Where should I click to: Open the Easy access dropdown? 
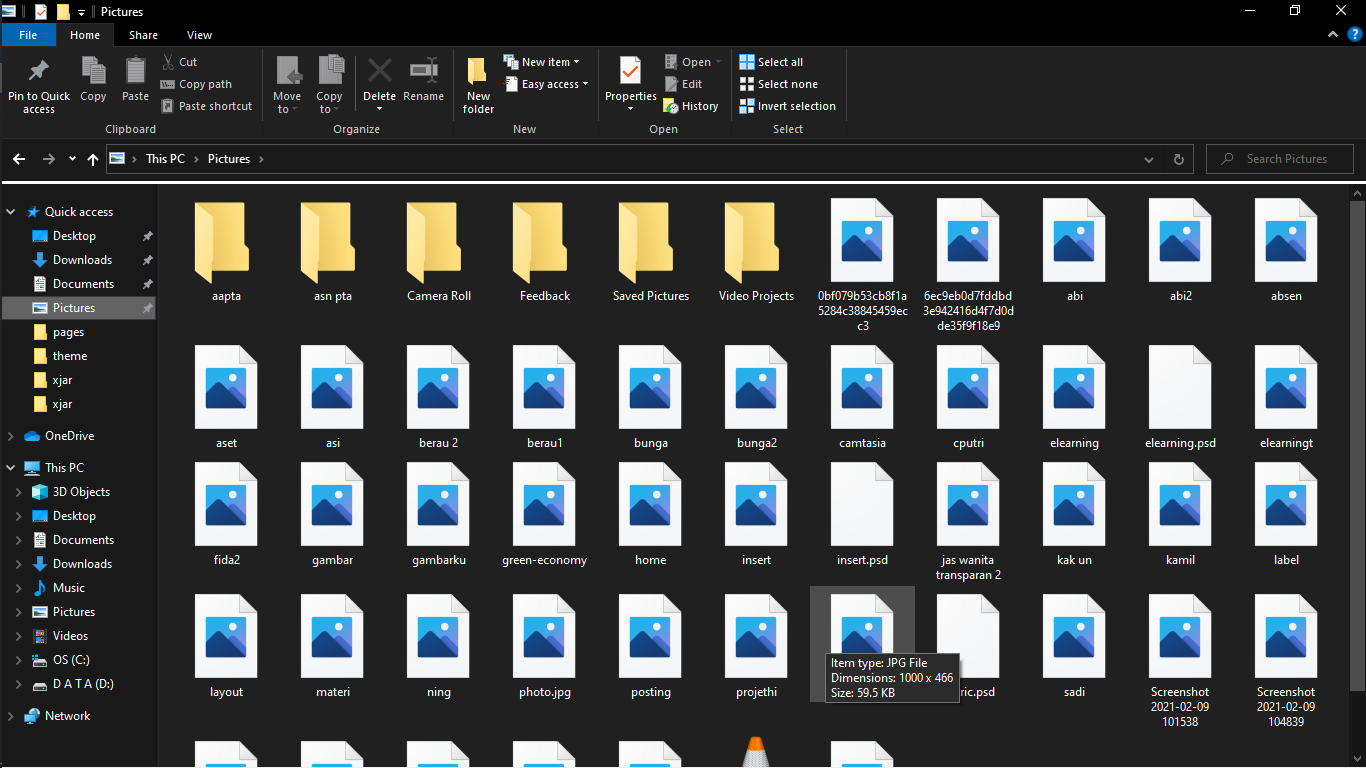(x=545, y=84)
